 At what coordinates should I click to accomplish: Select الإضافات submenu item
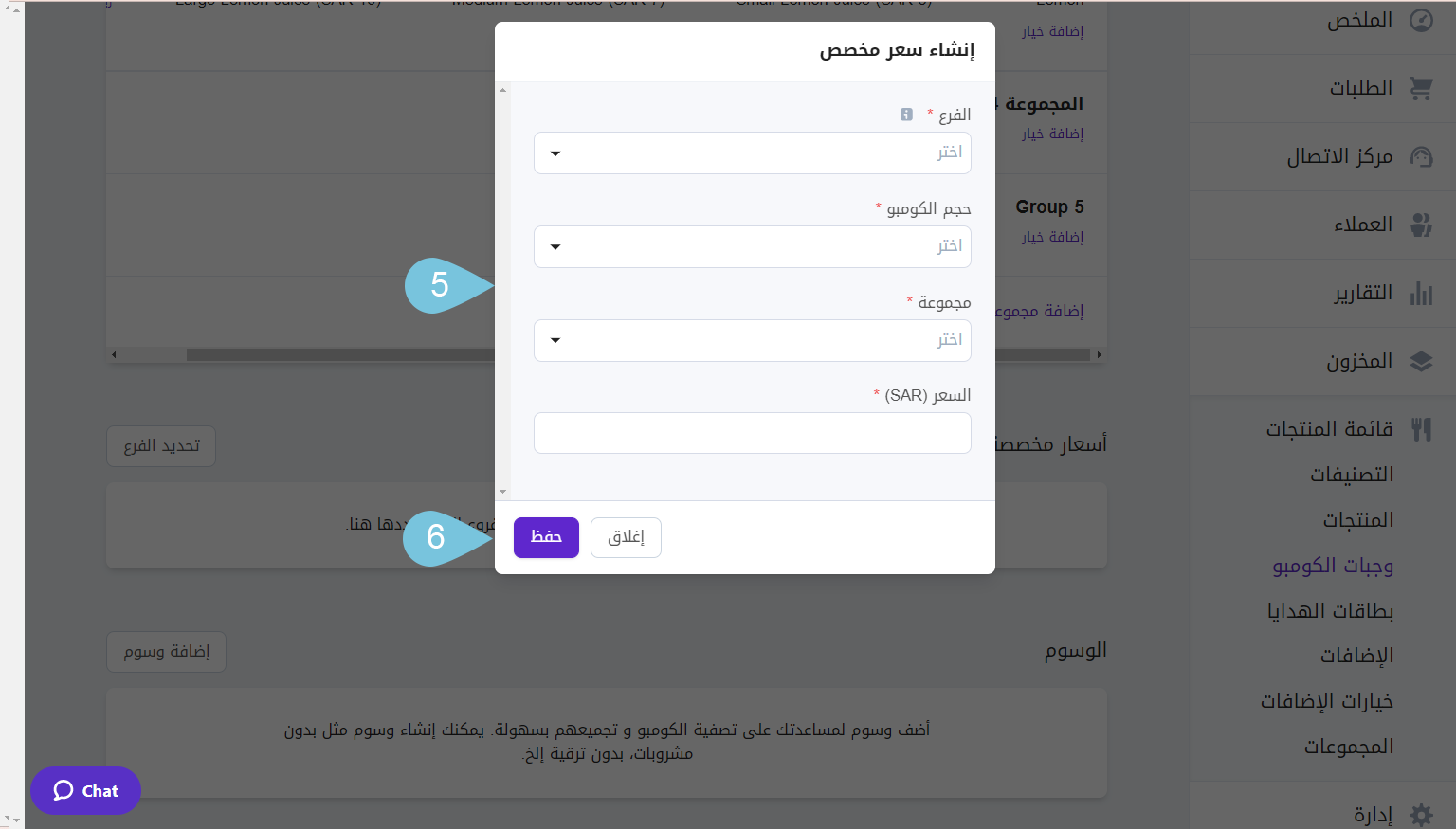tap(1357, 656)
